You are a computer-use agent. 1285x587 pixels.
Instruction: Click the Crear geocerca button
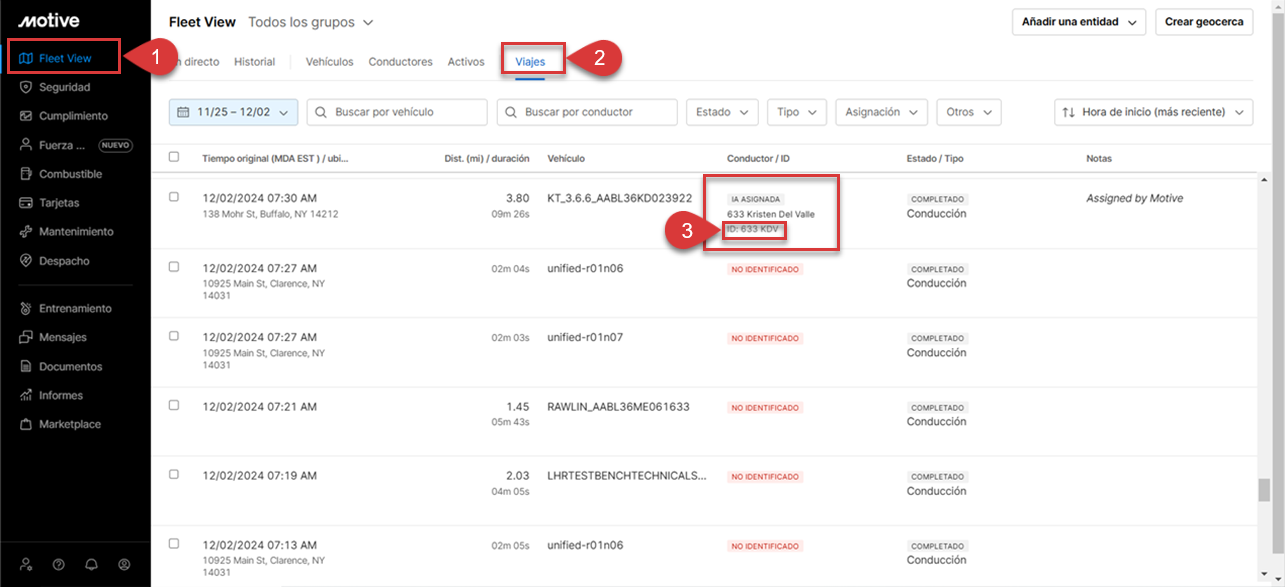[x=1204, y=22]
